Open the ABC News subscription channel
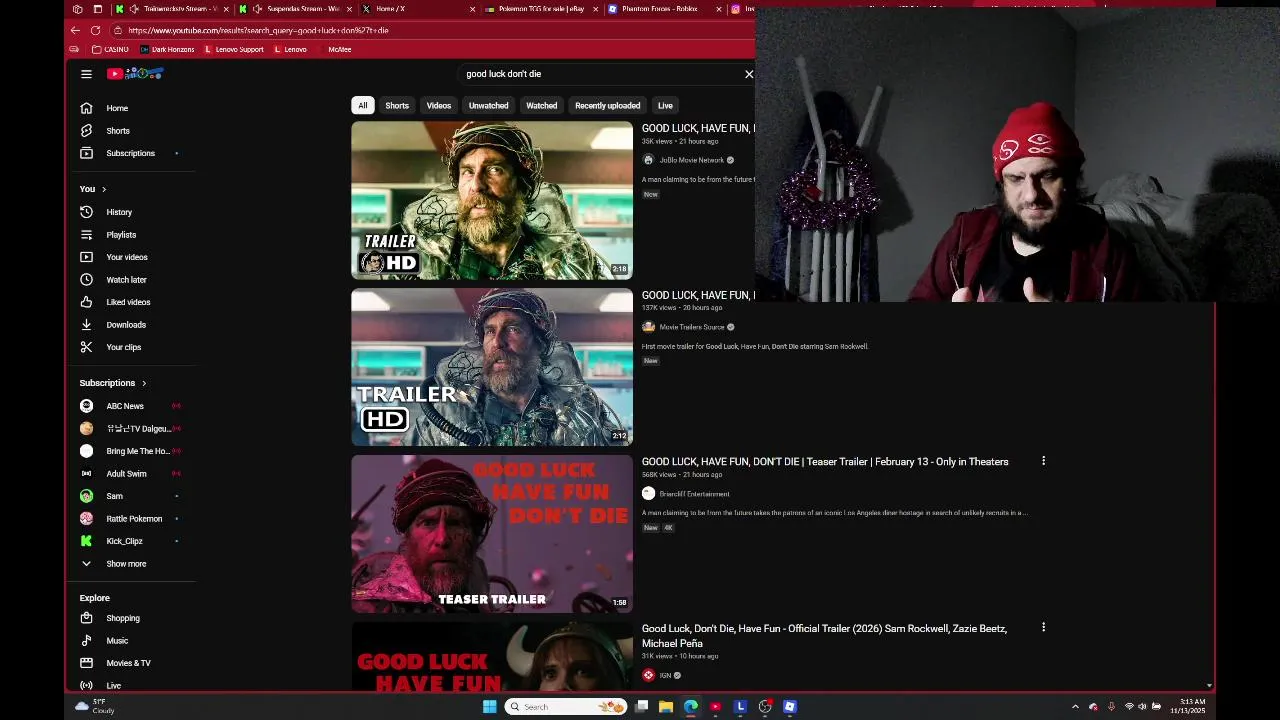 pyautogui.click(x=125, y=406)
